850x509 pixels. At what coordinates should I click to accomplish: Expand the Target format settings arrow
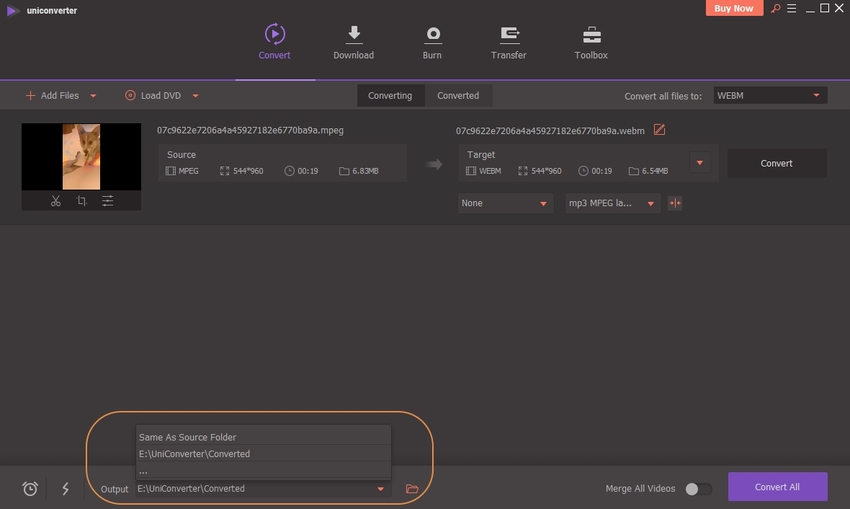pyautogui.click(x=700, y=163)
